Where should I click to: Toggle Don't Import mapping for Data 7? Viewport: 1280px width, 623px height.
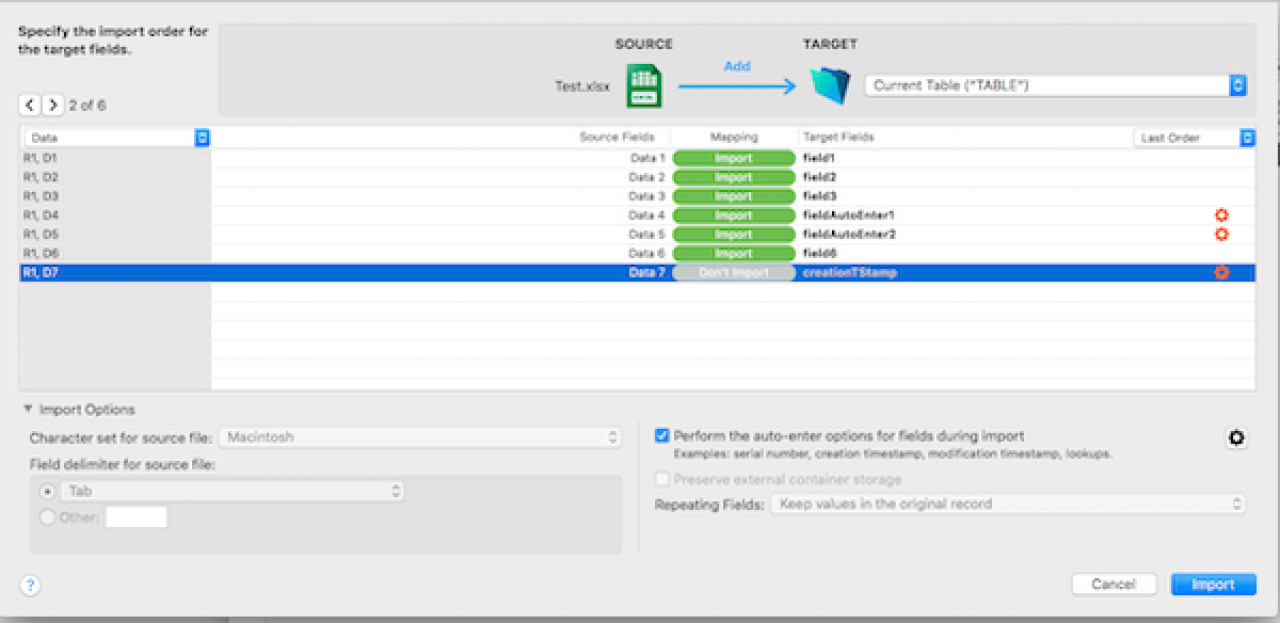coord(734,272)
